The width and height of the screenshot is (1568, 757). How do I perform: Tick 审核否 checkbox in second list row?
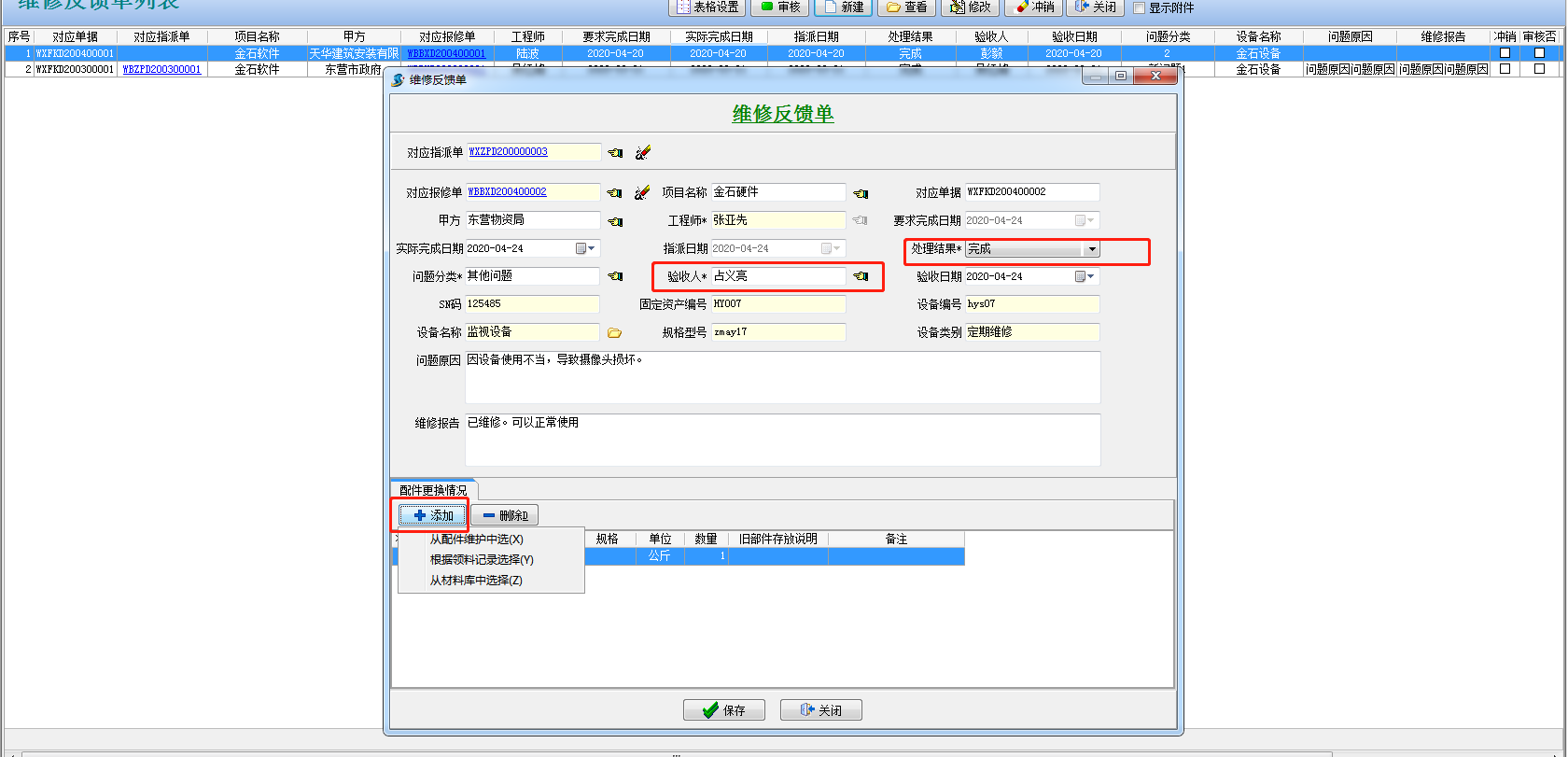1539,68
